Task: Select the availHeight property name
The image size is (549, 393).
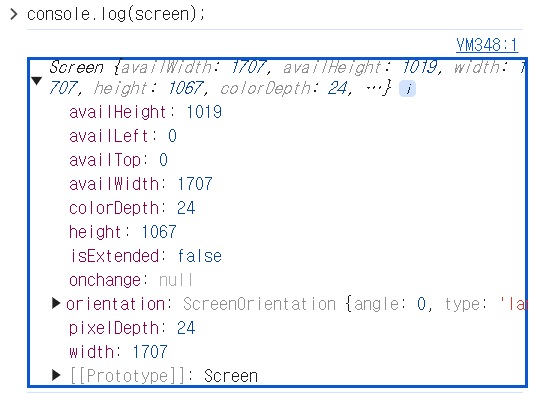Action: pyautogui.click(x=118, y=112)
